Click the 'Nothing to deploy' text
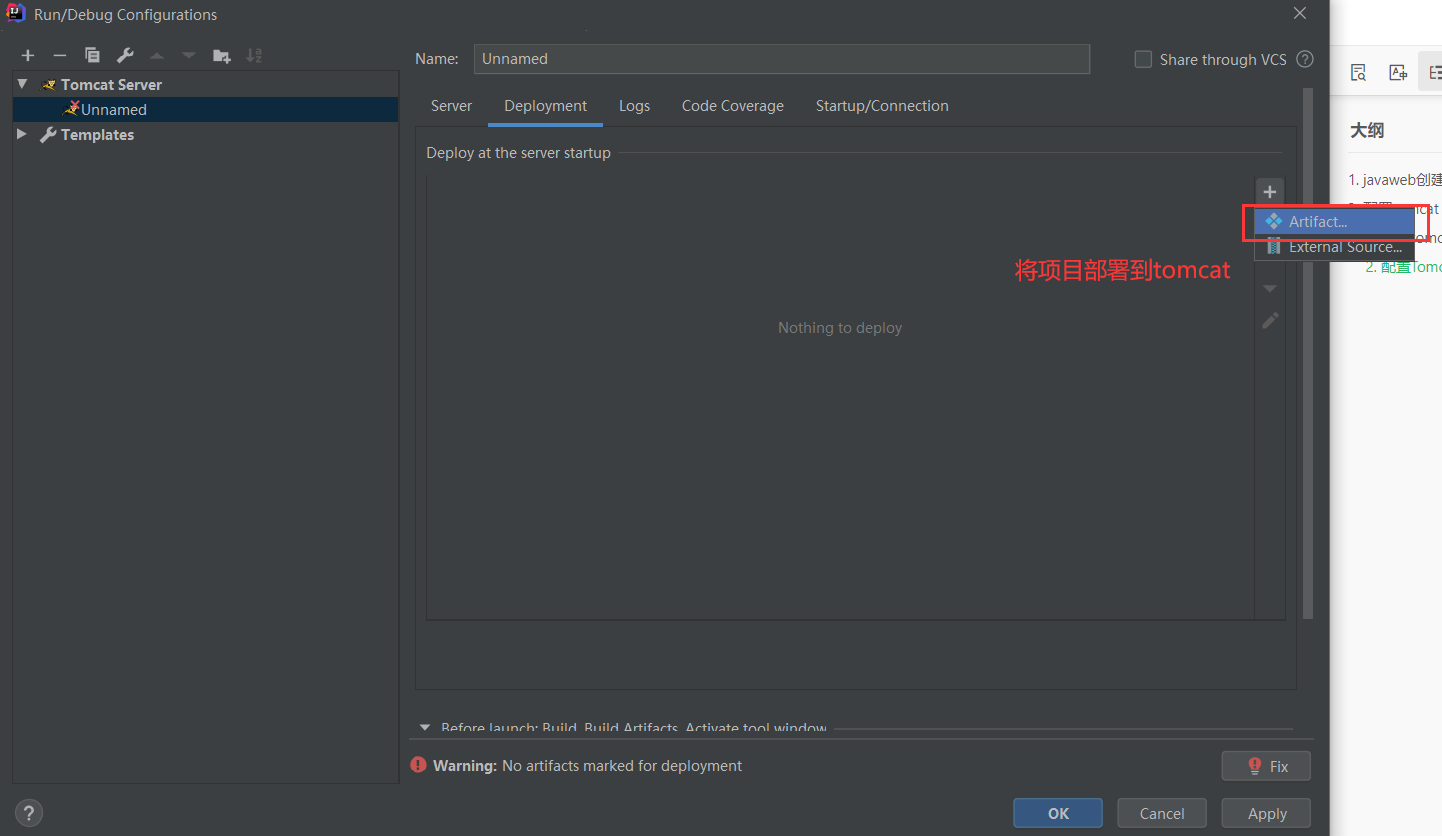This screenshot has height=836, width=1442. pos(840,327)
